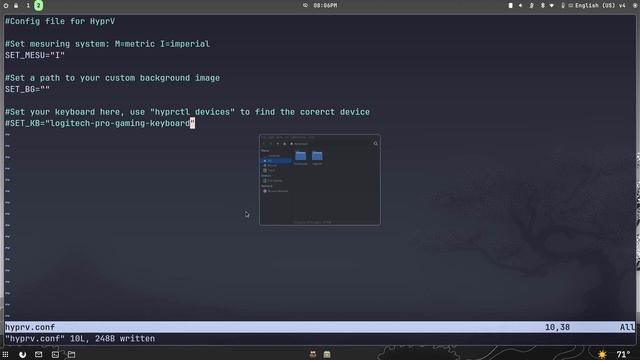The width and height of the screenshot is (640, 360).
Task: Click the '"hyprv.conf" 10L, 248B written' message
Action: [80, 338]
